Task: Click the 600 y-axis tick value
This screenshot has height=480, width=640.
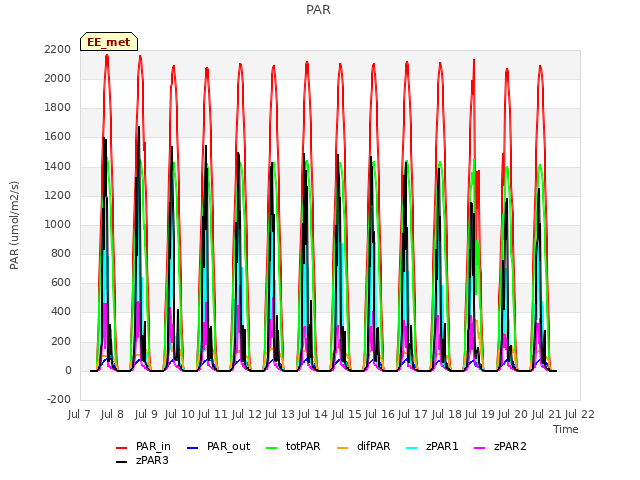Action: [61, 283]
